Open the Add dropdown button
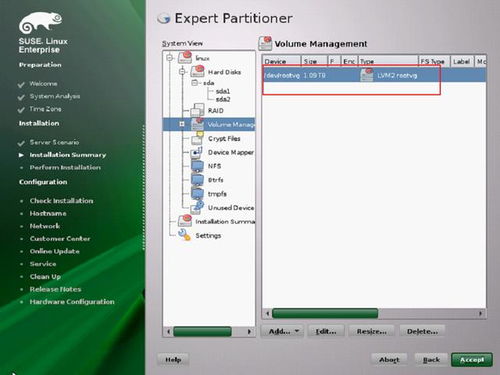 (282, 331)
